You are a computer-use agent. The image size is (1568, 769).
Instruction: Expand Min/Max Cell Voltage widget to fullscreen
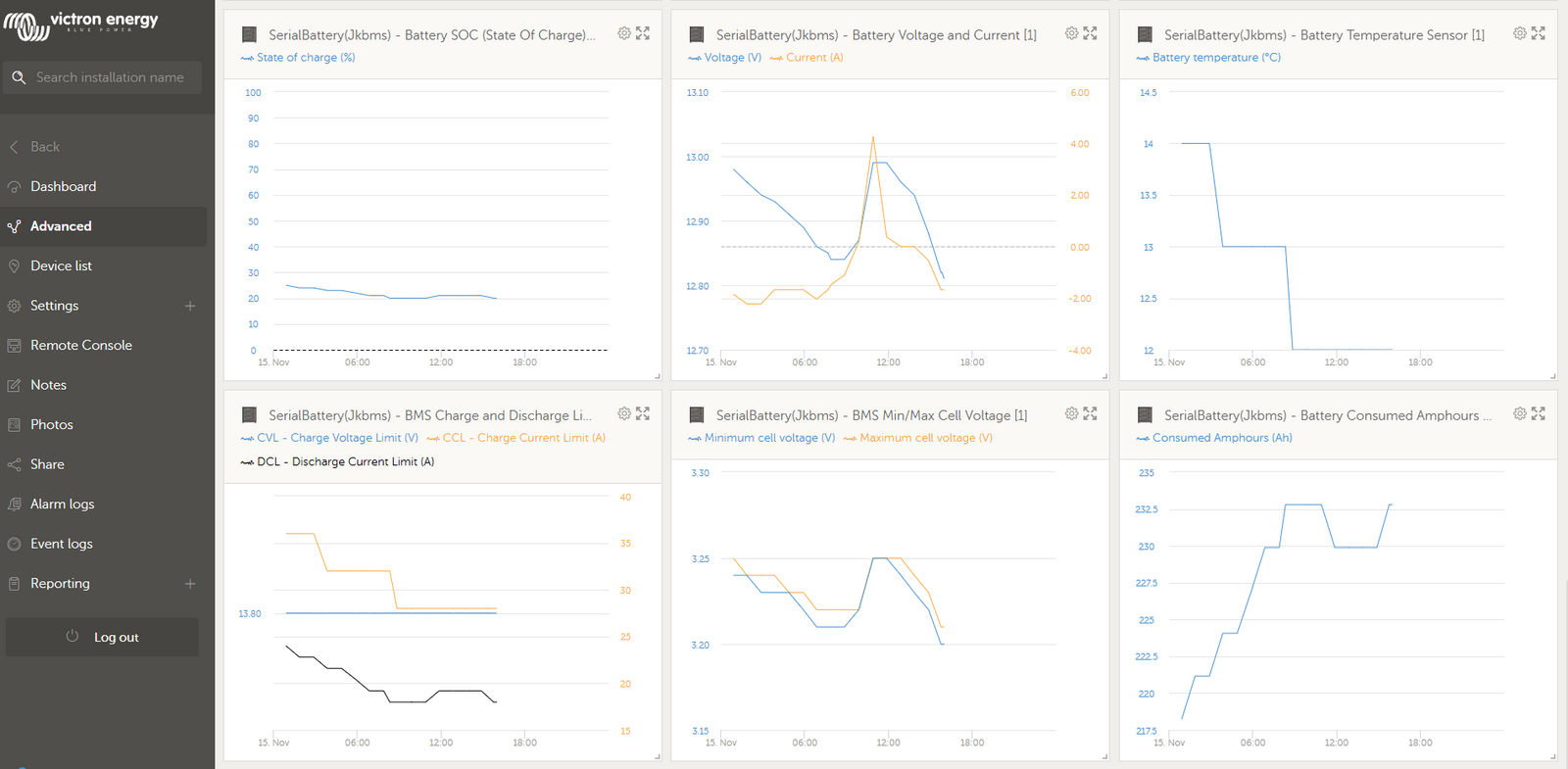coord(1090,413)
